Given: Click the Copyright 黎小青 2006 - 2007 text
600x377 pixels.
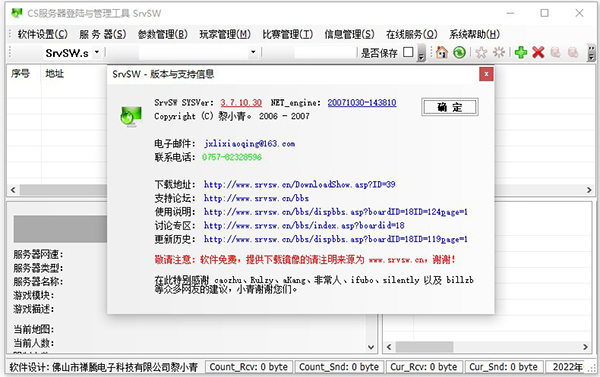Looking at the screenshot, I should click(x=232, y=116).
